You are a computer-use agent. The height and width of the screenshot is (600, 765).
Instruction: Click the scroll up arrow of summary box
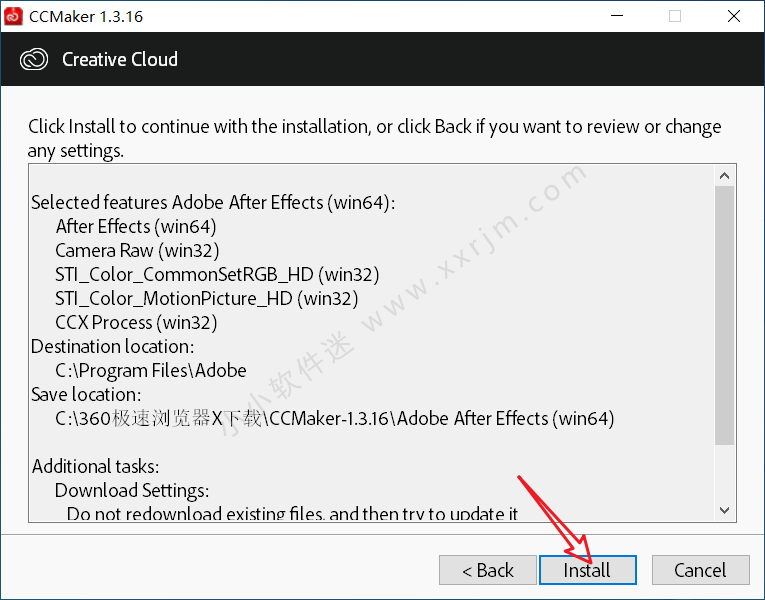coord(725,176)
